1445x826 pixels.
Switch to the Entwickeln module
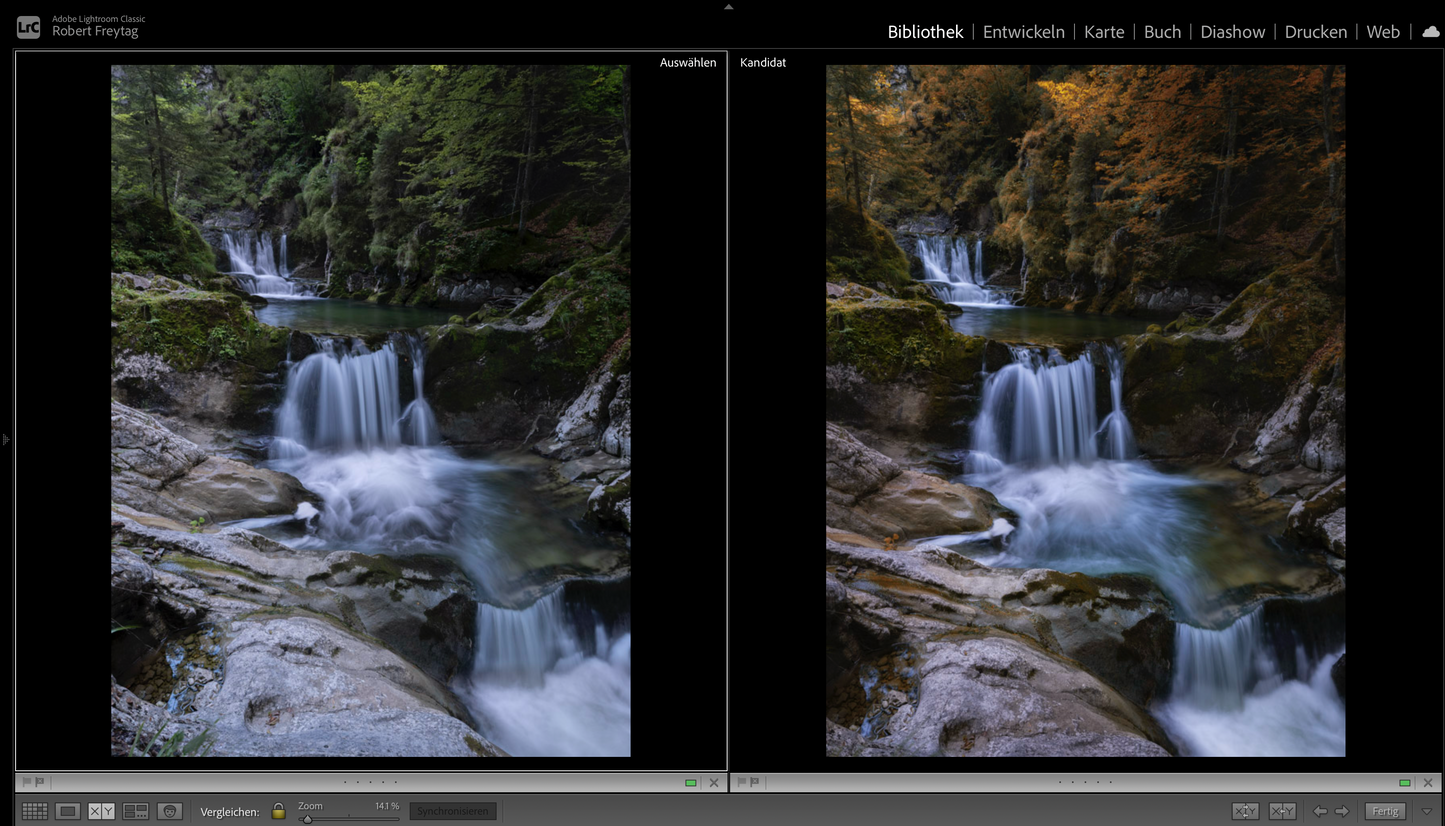[x=1023, y=31]
